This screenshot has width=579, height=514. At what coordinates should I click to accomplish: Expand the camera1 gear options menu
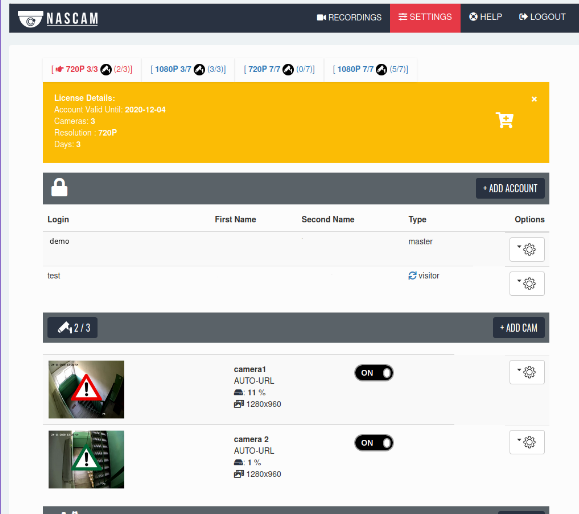pos(527,372)
